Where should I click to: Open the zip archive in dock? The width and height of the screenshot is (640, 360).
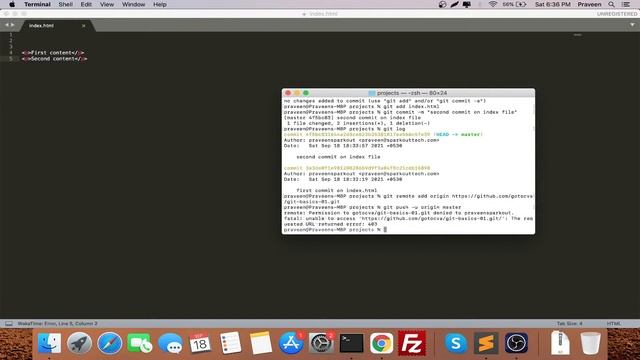(x=560, y=343)
